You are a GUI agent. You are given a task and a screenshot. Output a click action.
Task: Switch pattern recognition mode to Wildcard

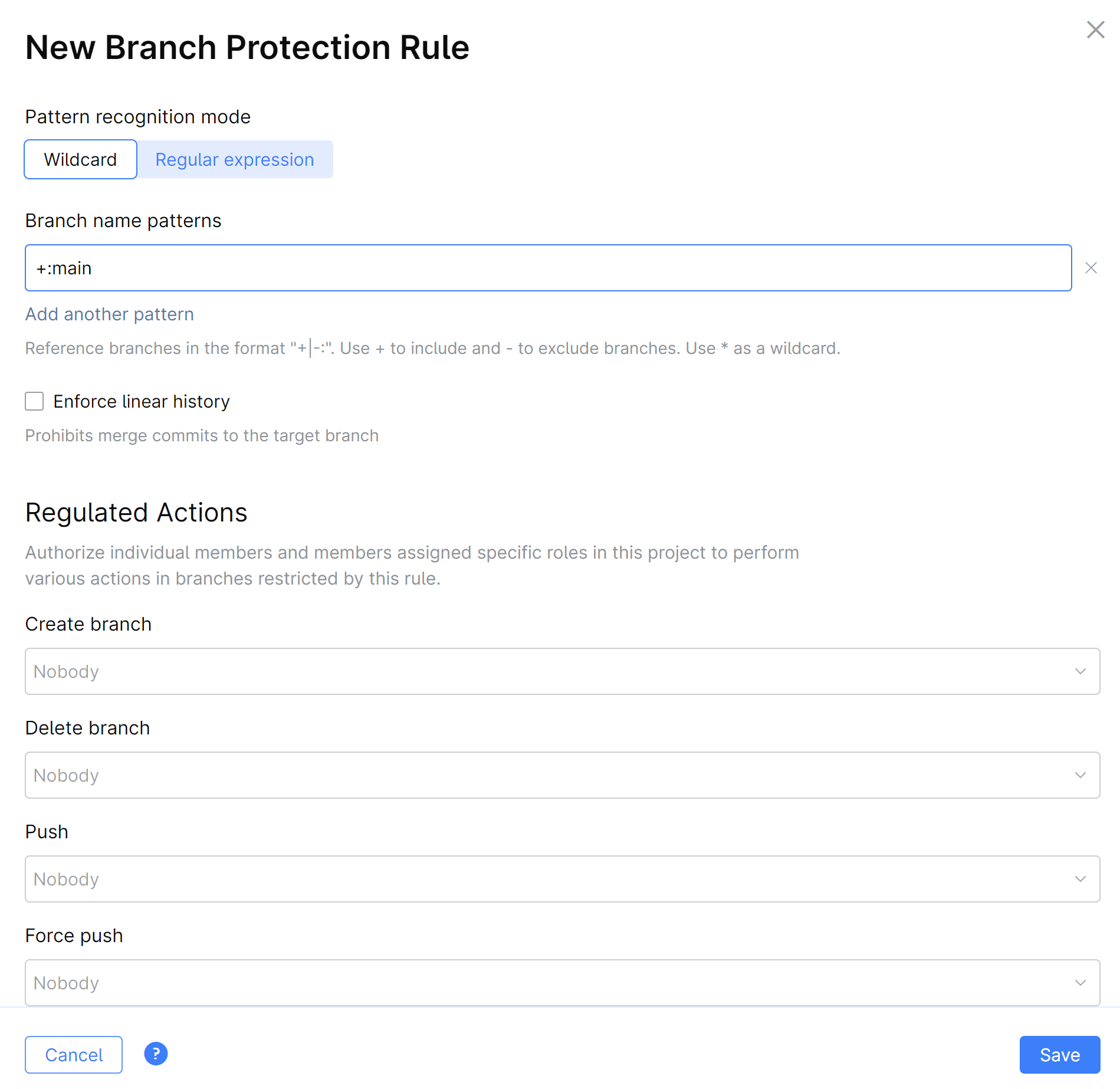tap(80, 159)
